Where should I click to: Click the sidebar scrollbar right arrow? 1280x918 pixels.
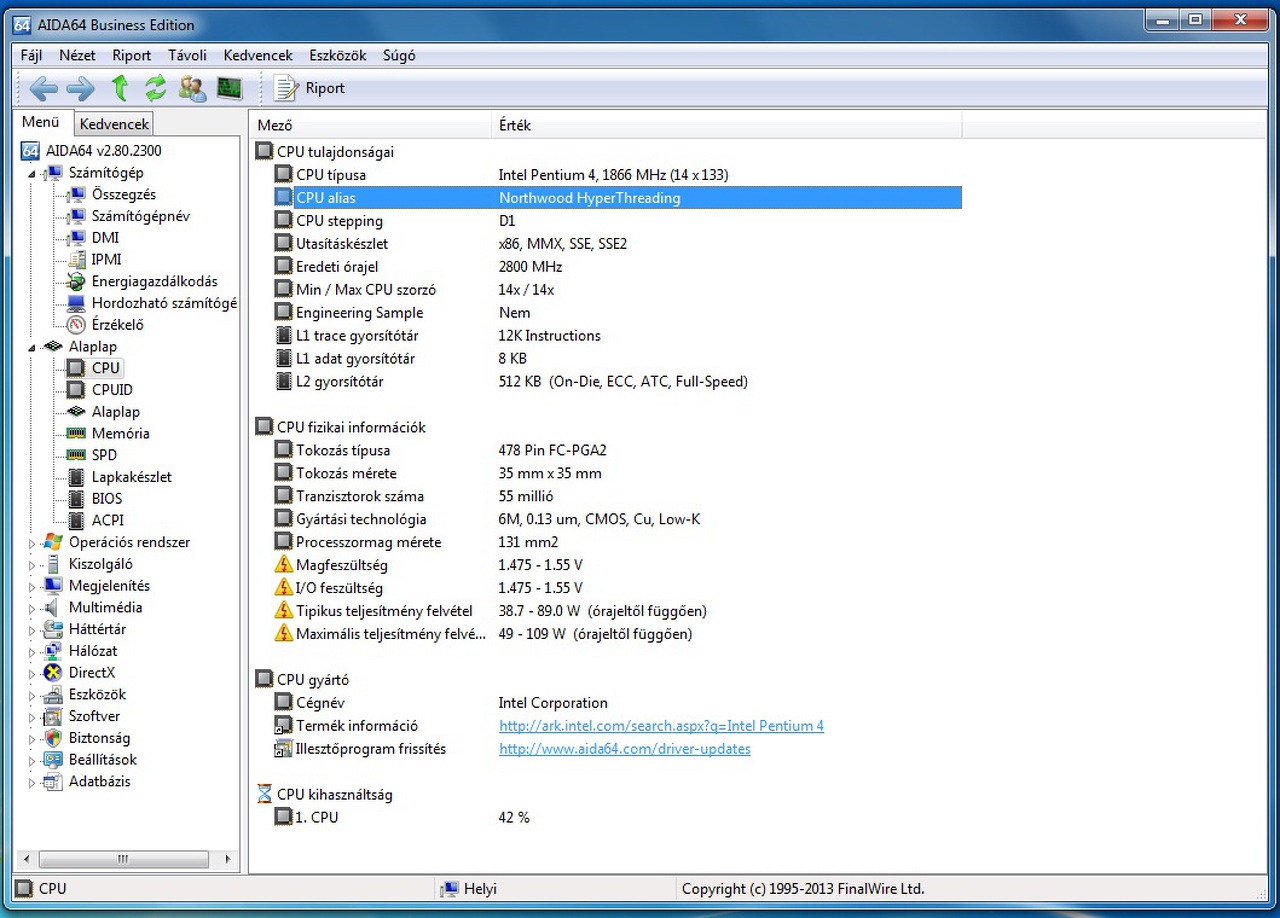click(x=228, y=859)
